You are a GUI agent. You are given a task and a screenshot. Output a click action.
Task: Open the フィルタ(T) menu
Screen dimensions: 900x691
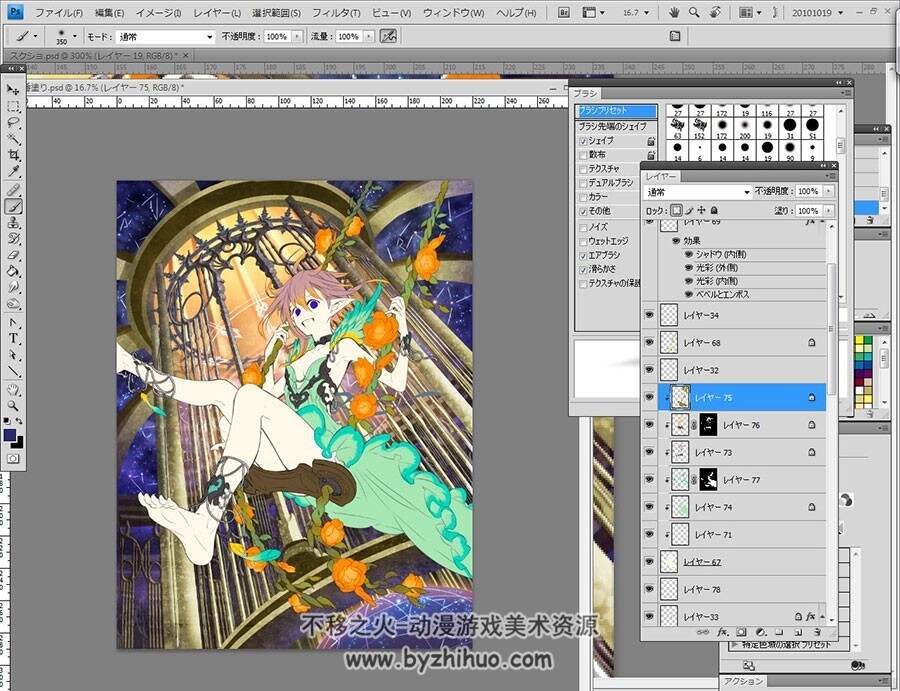336,12
